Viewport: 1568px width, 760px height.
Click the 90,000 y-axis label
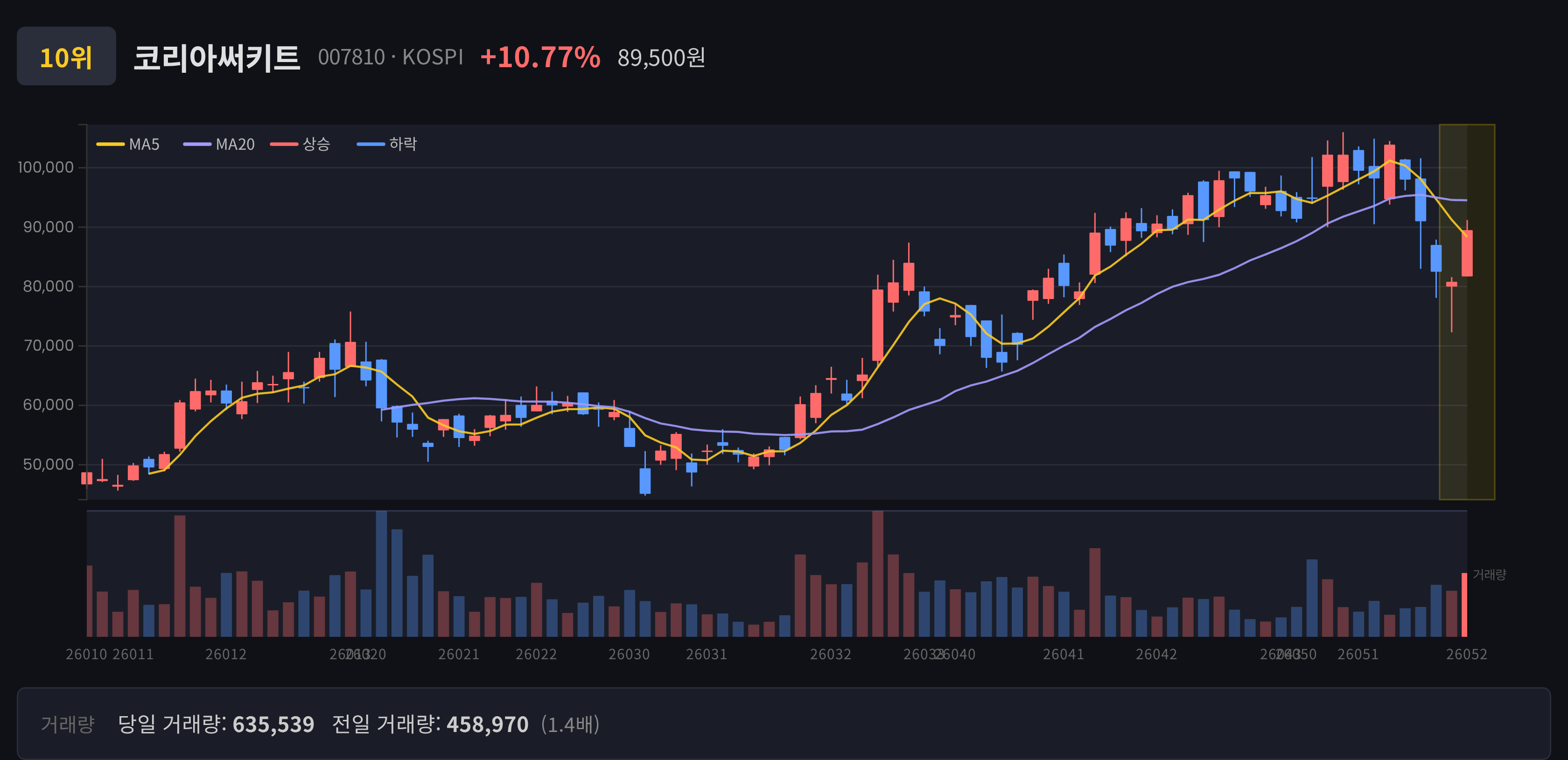coord(48,227)
